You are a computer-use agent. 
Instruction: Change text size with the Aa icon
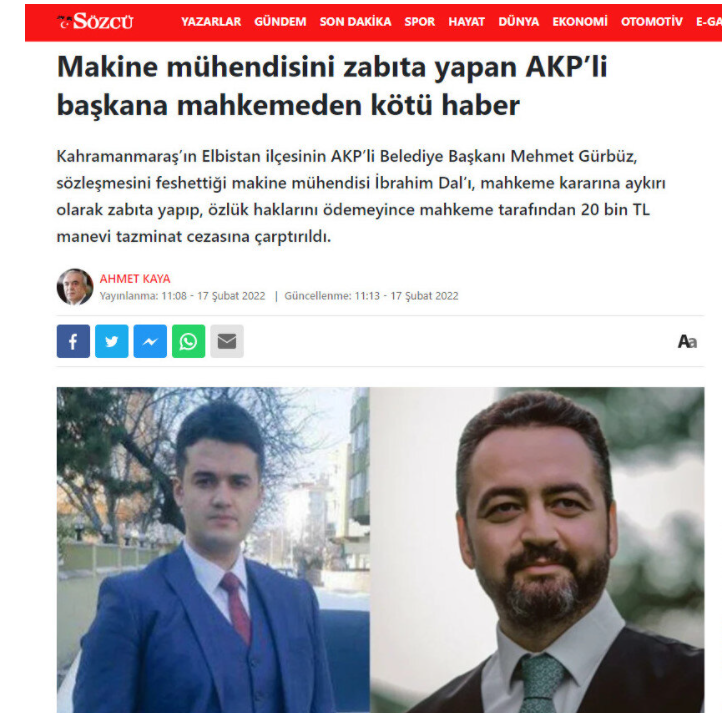[x=687, y=342]
